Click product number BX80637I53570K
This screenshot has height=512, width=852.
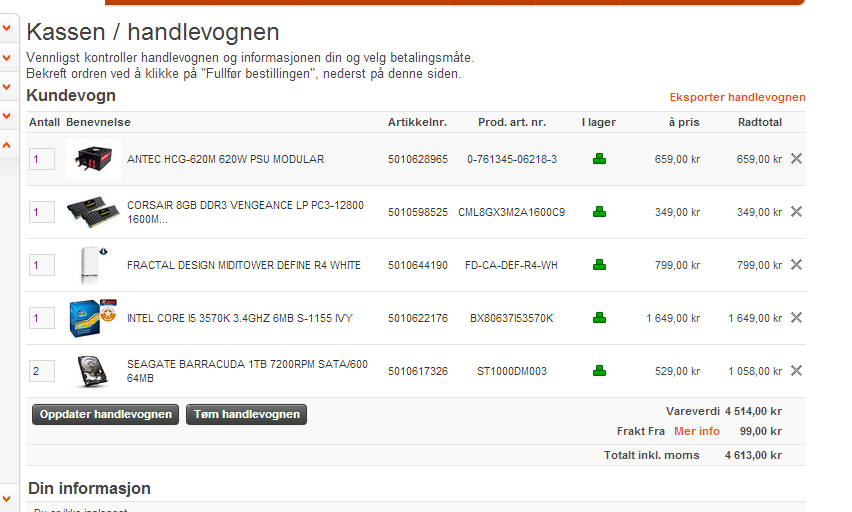point(511,318)
